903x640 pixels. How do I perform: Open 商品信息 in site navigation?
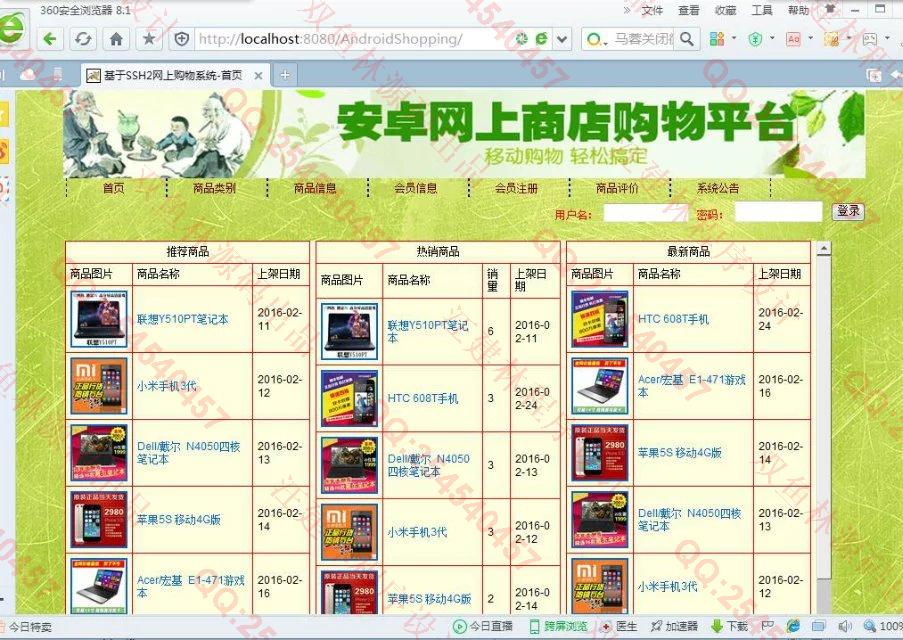pos(315,188)
